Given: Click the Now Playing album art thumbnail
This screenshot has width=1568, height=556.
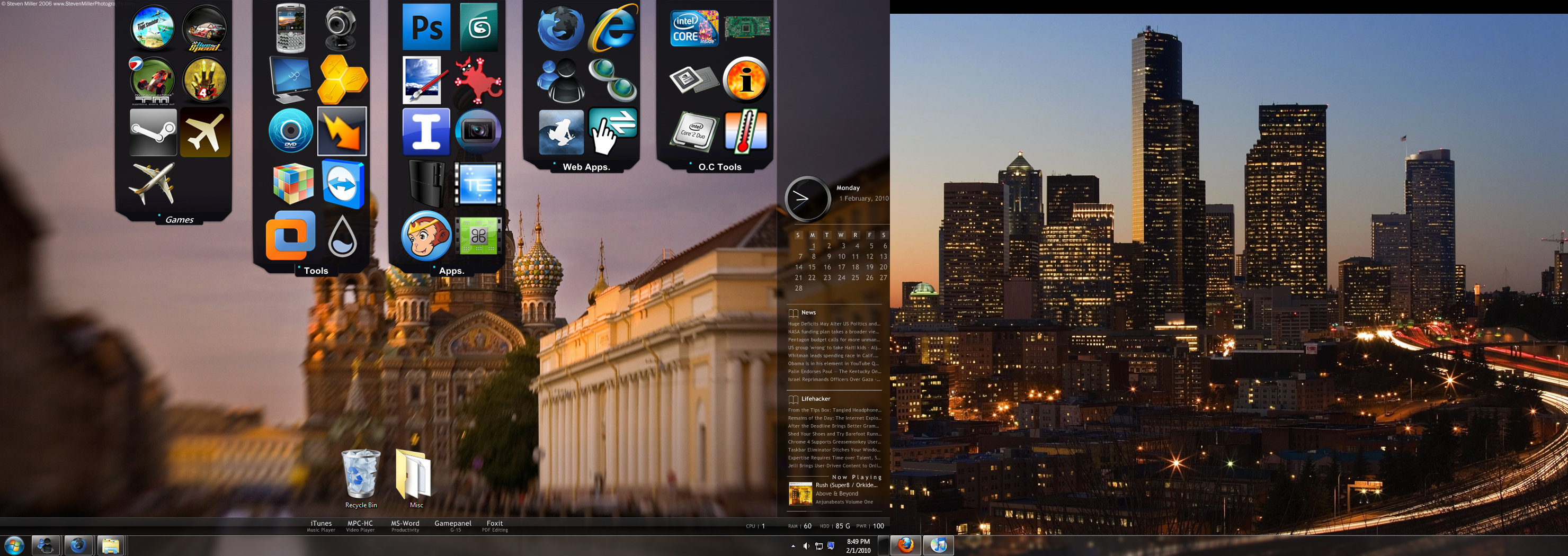Looking at the screenshot, I should [x=800, y=494].
